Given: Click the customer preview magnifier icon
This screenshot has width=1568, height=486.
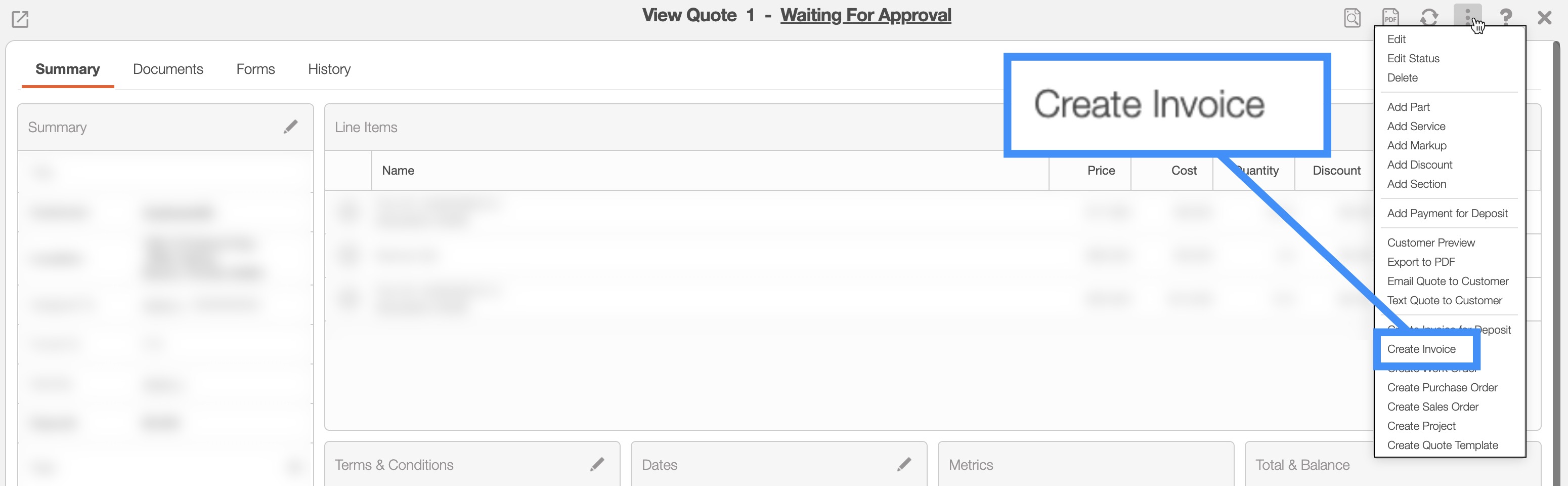Looking at the screenshot, I should click(x=1352, y=18).
